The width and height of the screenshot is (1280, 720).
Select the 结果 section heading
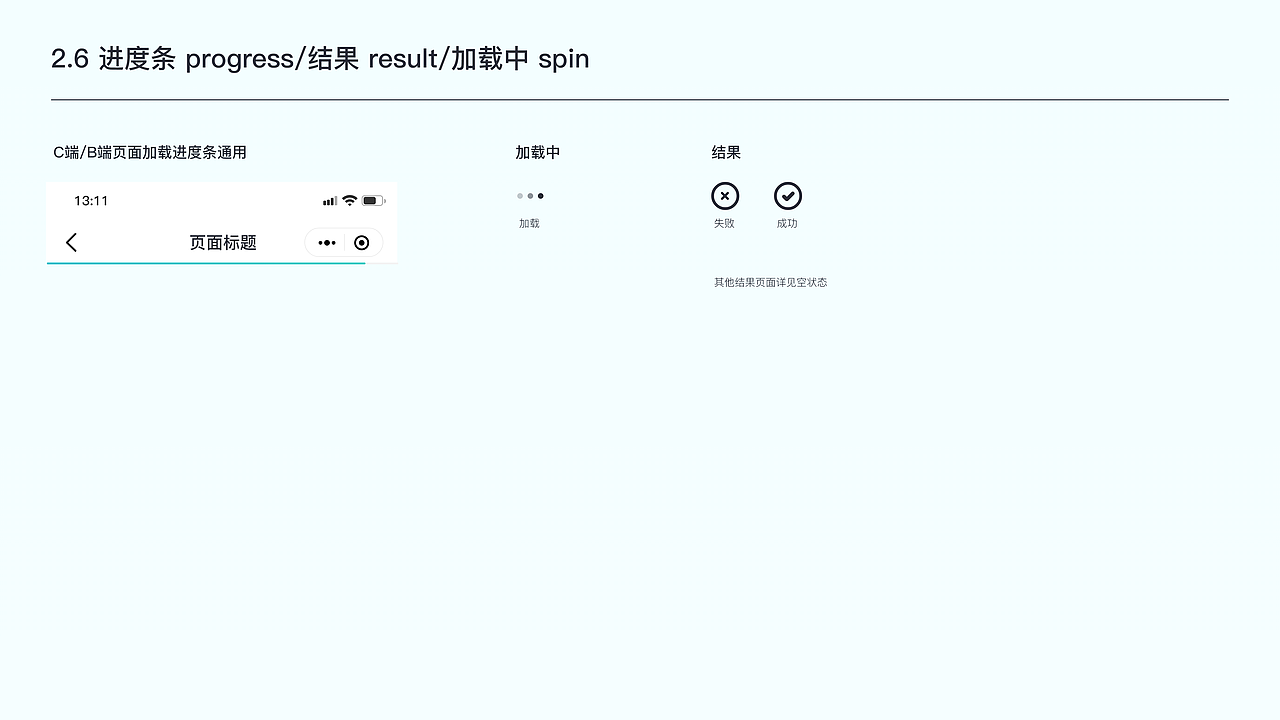[x=725, y=152]
